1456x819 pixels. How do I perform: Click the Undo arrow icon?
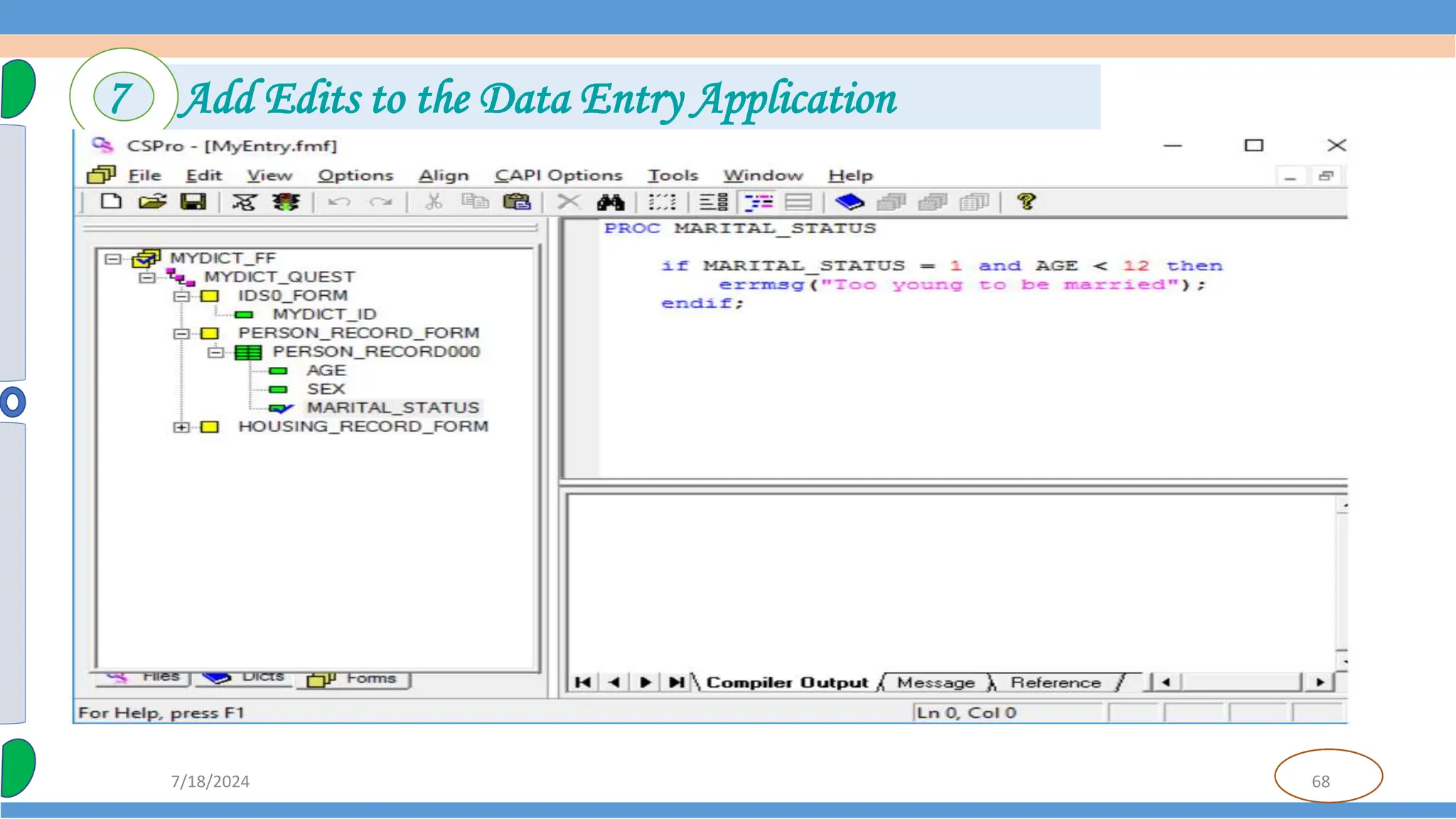(x=339, y=202)
